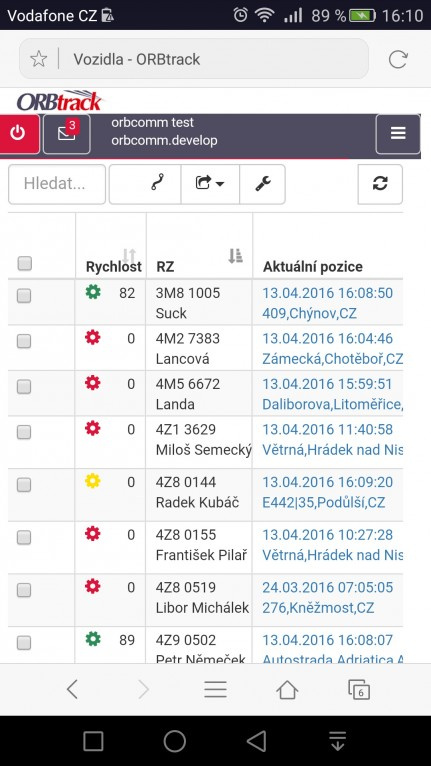Go to browser home page
431x766 pixels.
[287, 690]
